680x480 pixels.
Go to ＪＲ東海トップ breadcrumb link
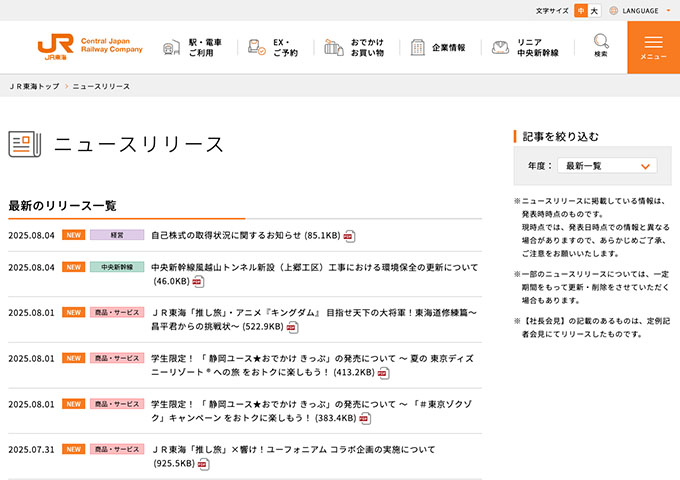pos(34,86)
